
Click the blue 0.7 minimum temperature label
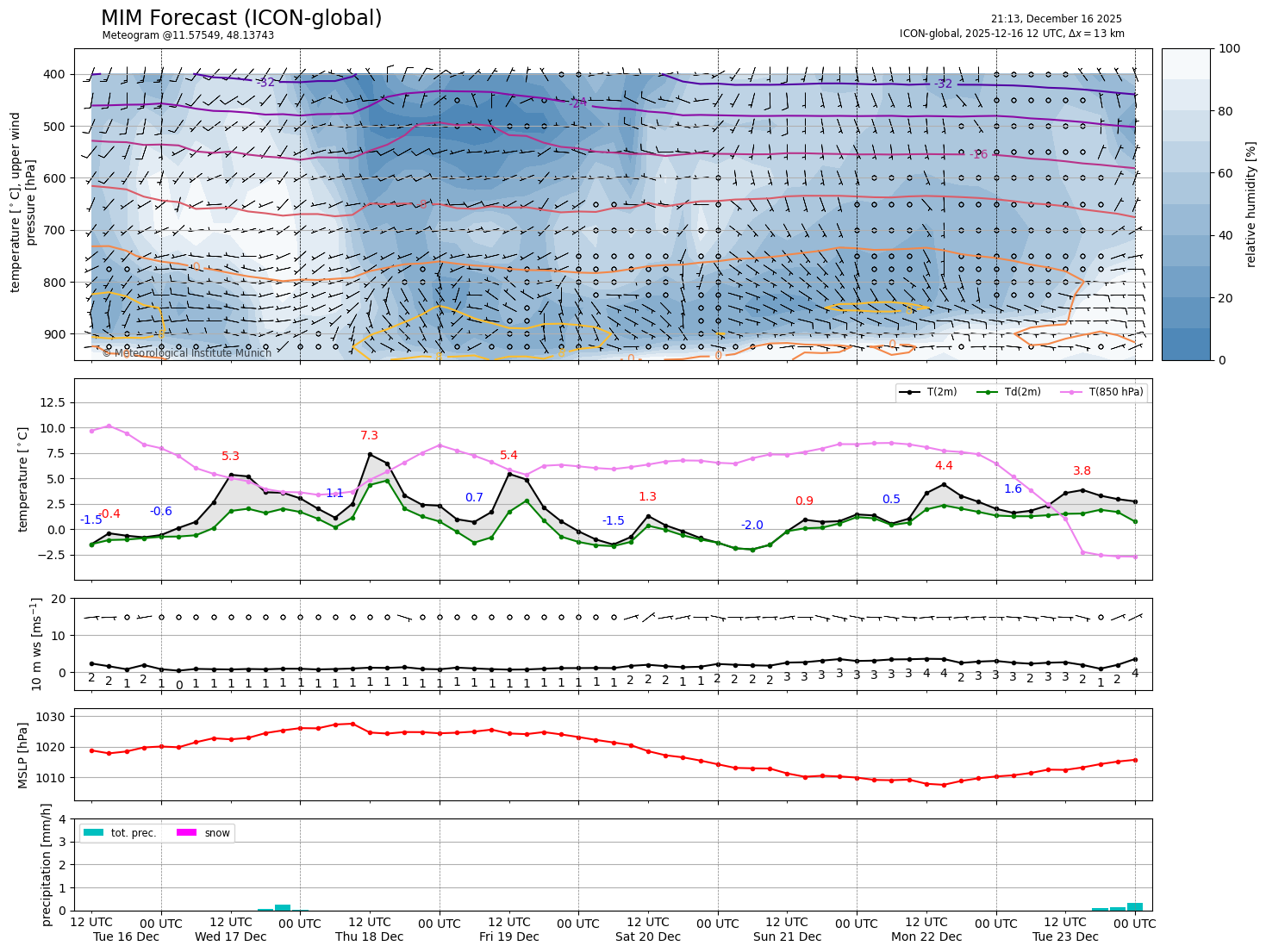tap(474, 498)
